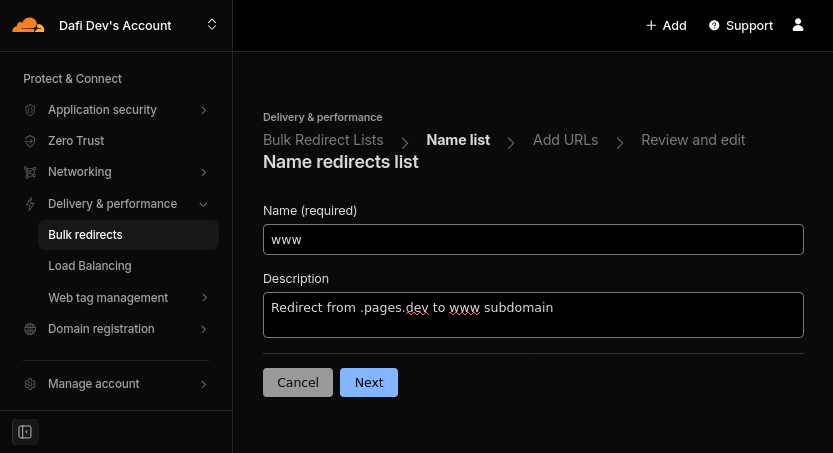Open the user profile icon

coord(798,25)
